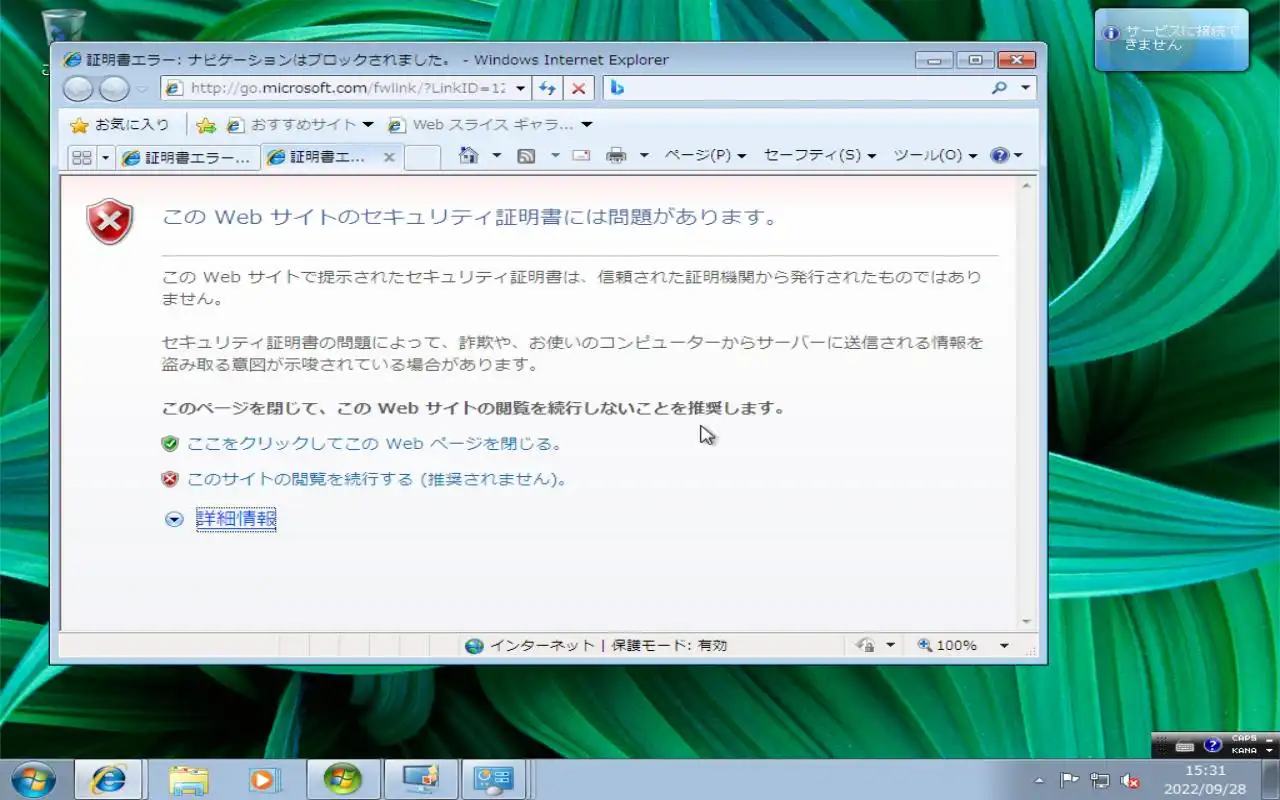Open the お気に入り favorites button
Image resolution: width=1280 pixels, height=800 pixels.
pyautogui.click(x=120, y=125)
